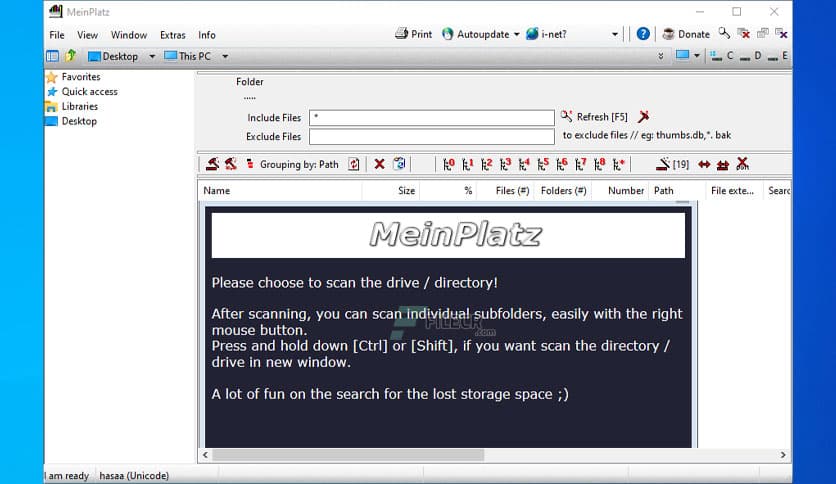Open dropdown arrow beside the monitor icon
836x484 pixels.
tap(696, 56)
